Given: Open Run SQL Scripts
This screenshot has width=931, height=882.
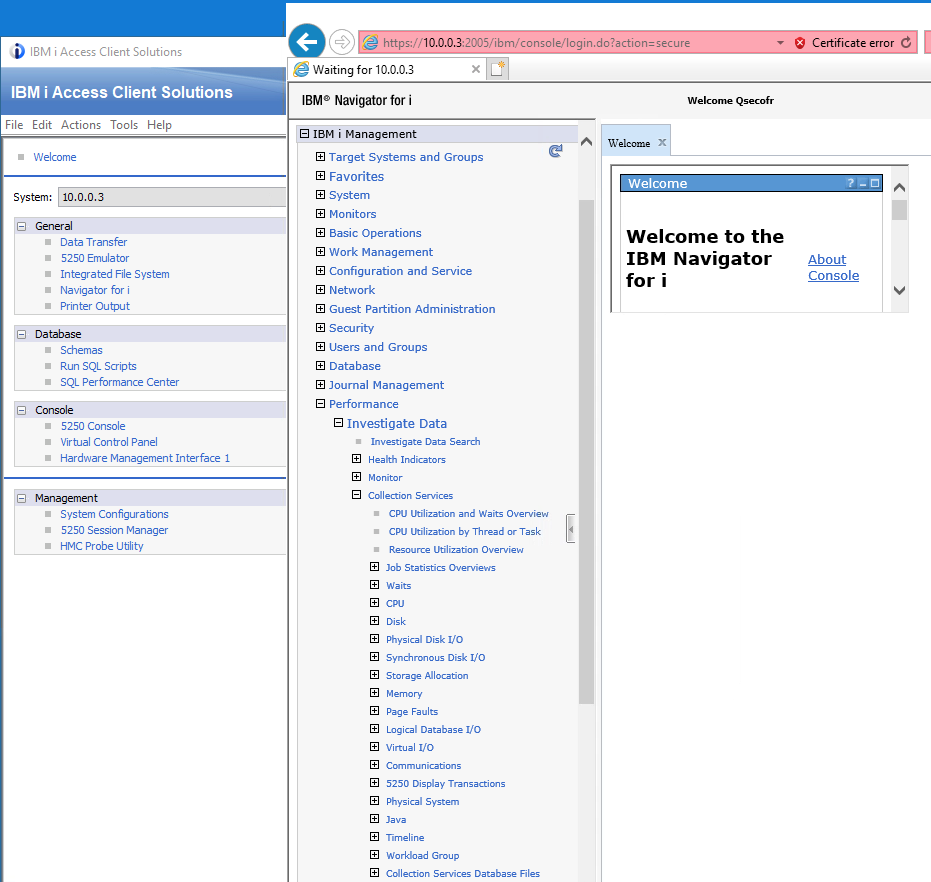Looking at the screenshot, I should 98,366.
